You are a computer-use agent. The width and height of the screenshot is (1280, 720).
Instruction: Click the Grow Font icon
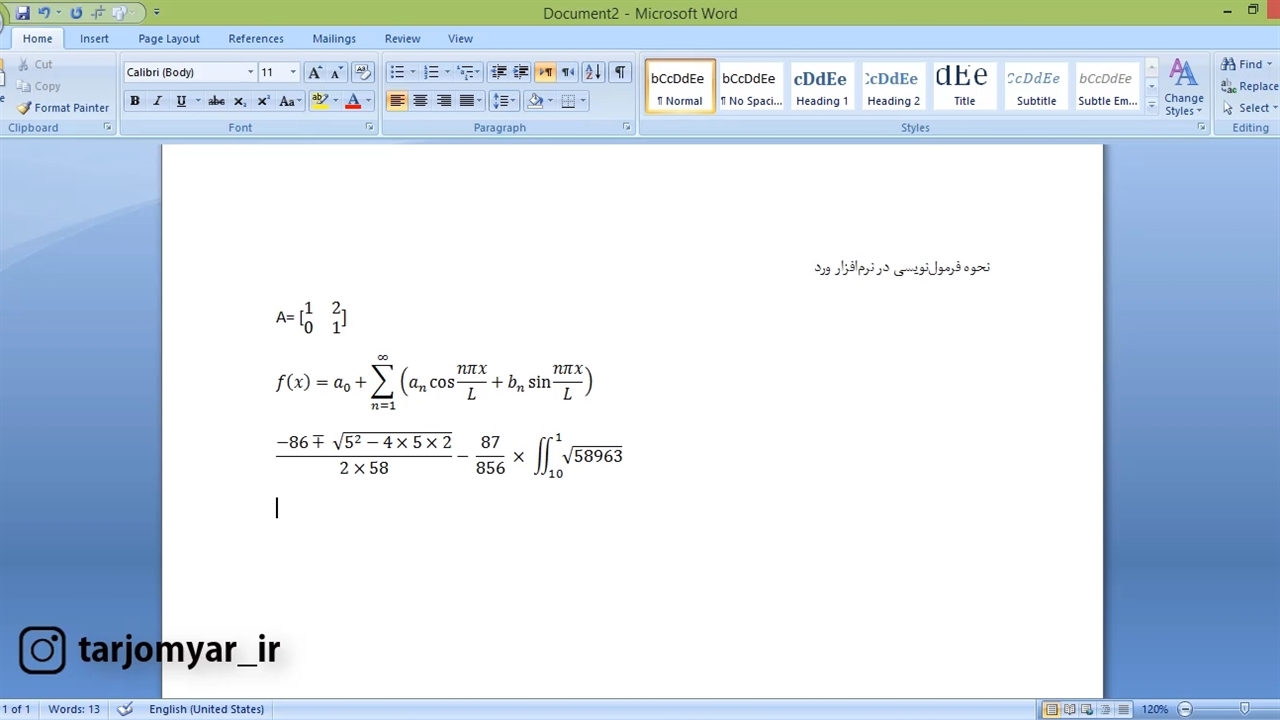[x=315, y=72]
